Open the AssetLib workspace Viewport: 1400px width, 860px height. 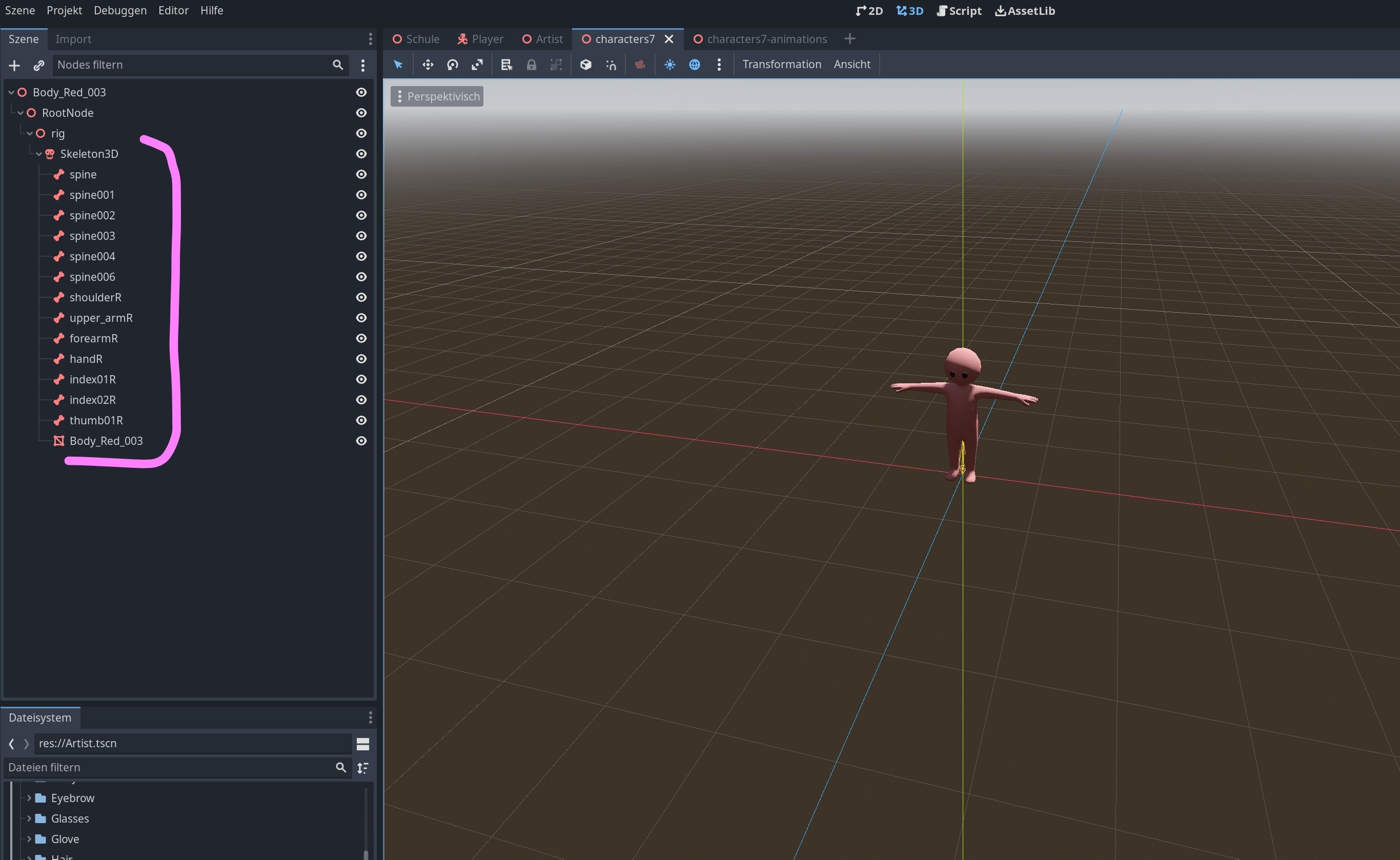[x=1025, y=11]
